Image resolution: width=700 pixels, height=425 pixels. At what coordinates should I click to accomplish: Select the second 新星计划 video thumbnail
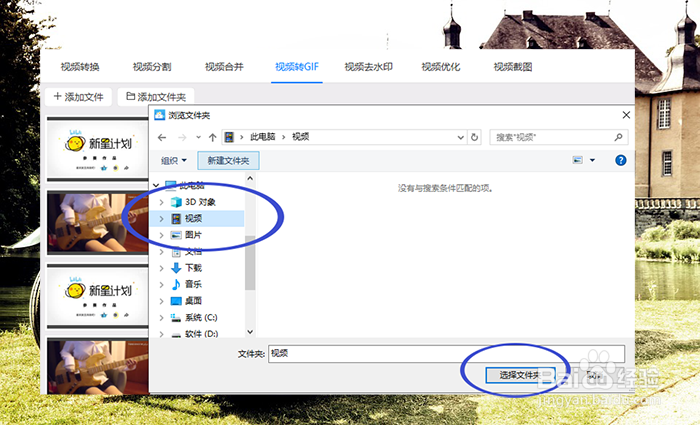click(98, 296)
